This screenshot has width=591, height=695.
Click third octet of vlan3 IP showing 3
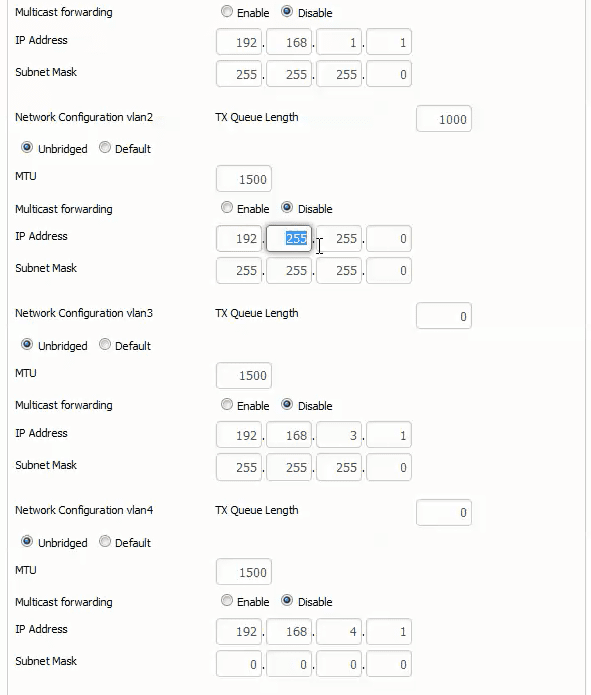pyautogui.click(x=339, y=435)
